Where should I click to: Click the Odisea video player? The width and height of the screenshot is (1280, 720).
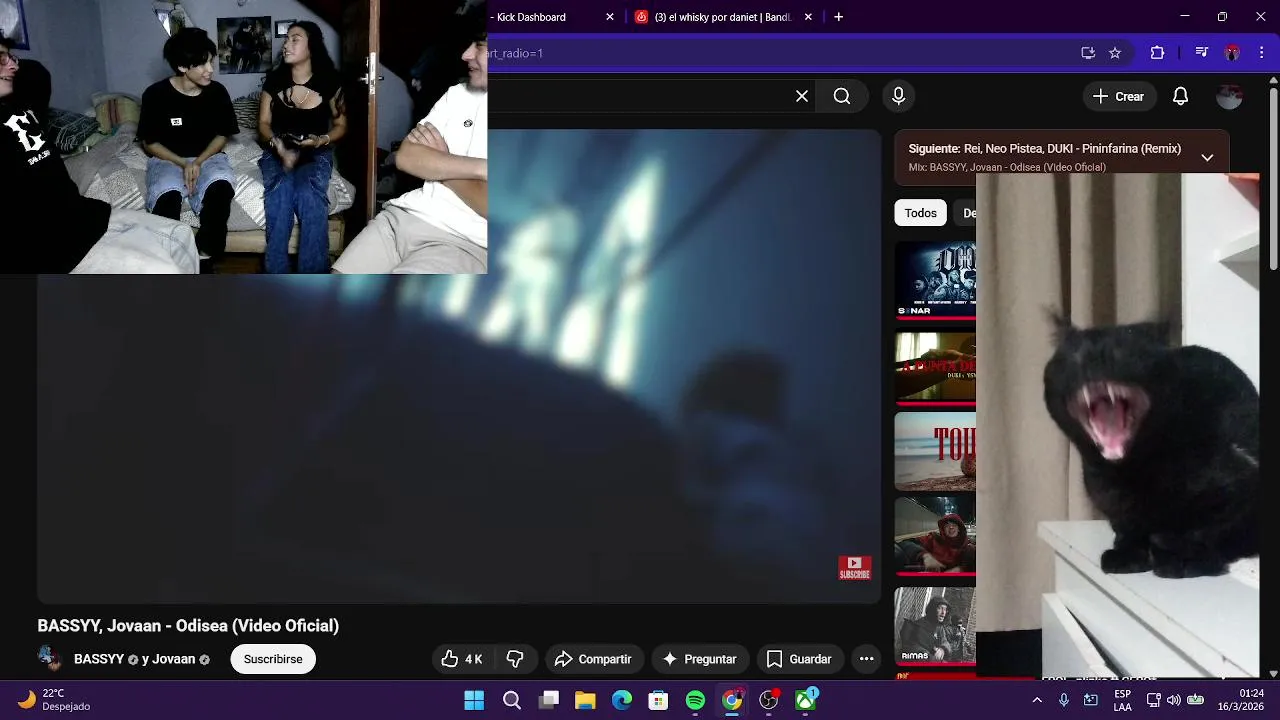459,366
